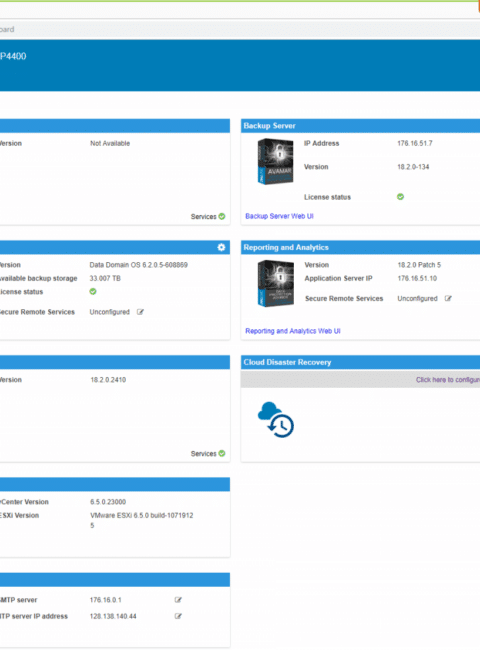The image size is (480, 650).
Task: Select SMTP server value 176.16.0.1
Action: (x=105, y=600)
